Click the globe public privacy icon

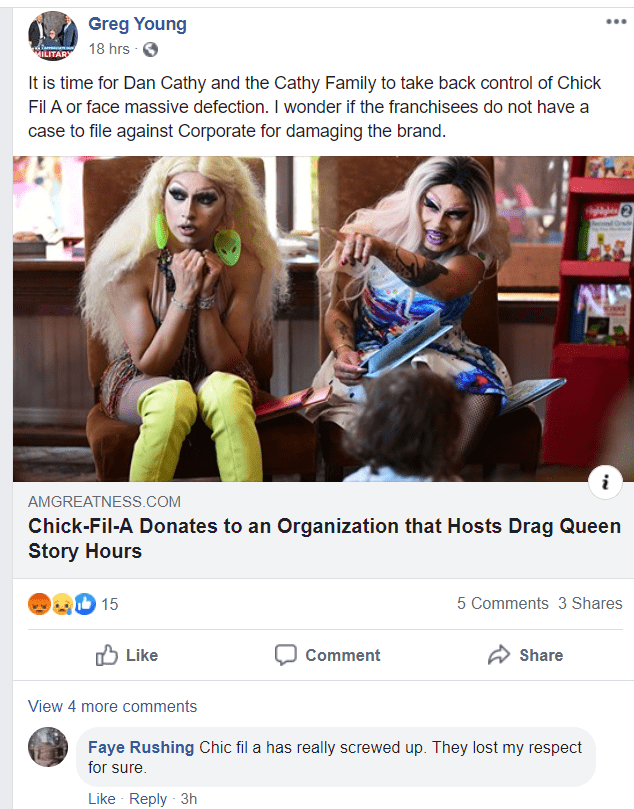(x=150, y=50)
